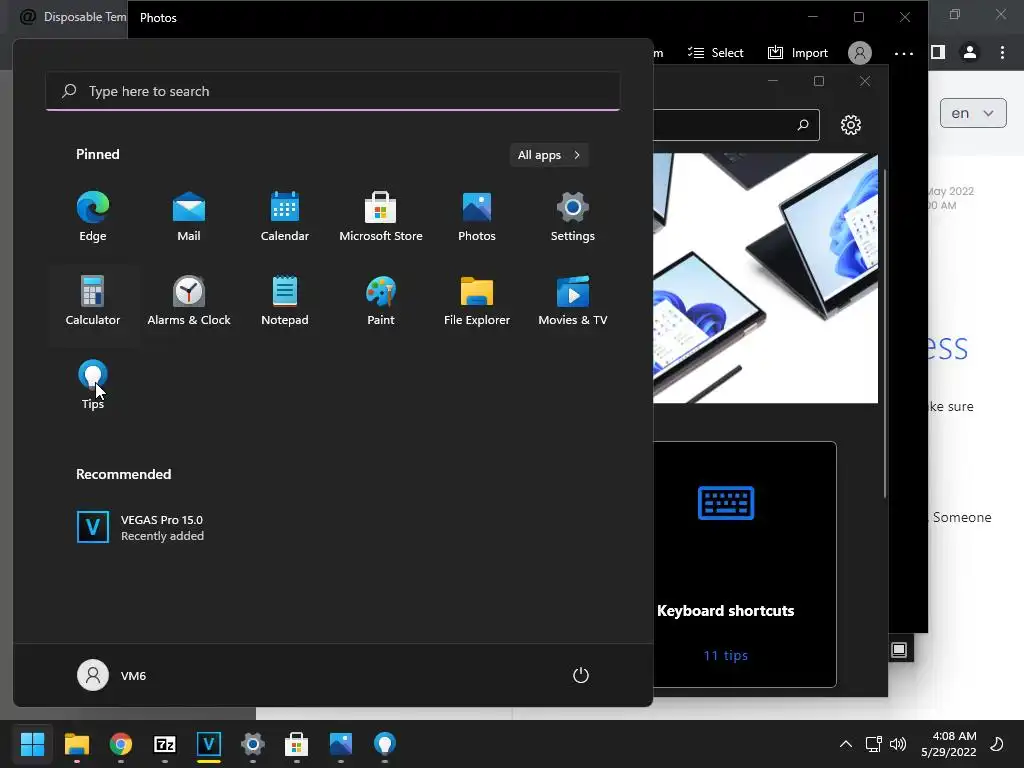Click Select in Photos toolbar
1024x768 pixels.
(716, 53)
